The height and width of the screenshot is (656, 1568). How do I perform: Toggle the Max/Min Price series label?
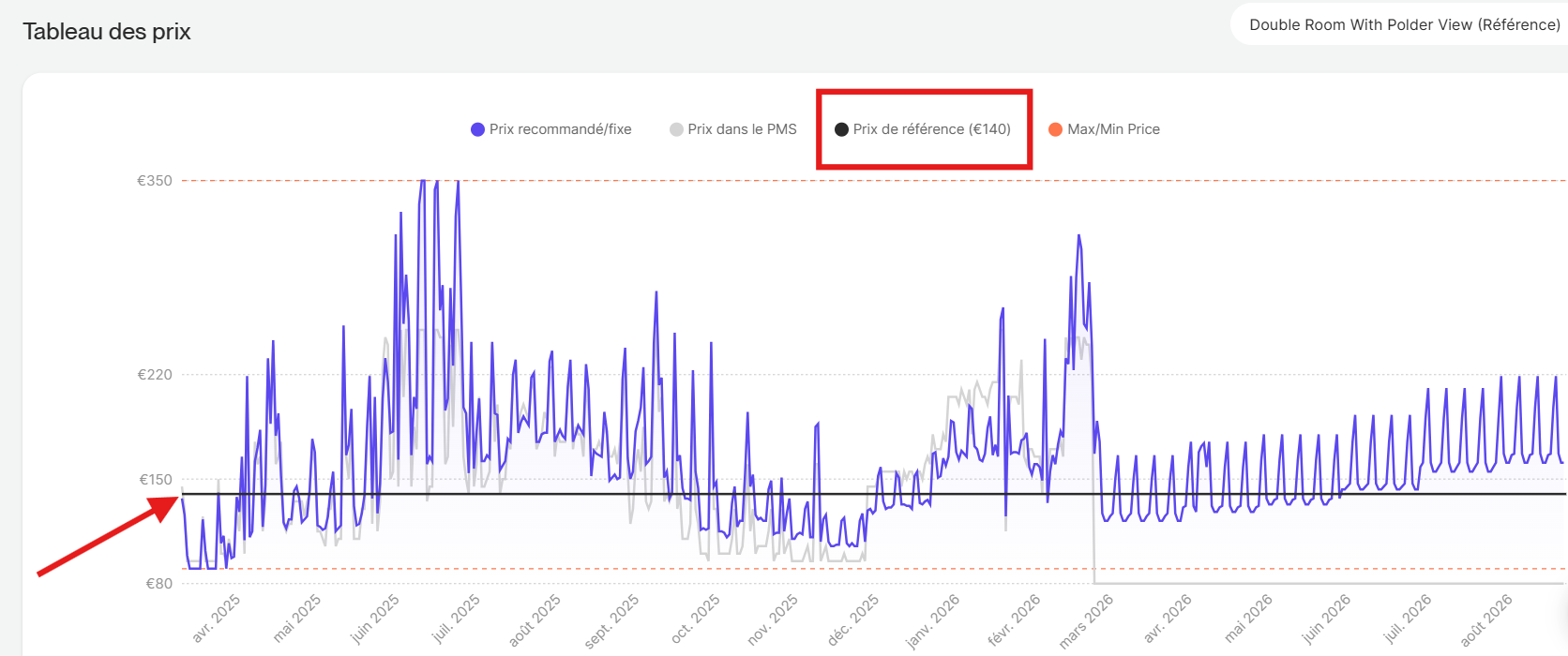[x=1113, y=129]
